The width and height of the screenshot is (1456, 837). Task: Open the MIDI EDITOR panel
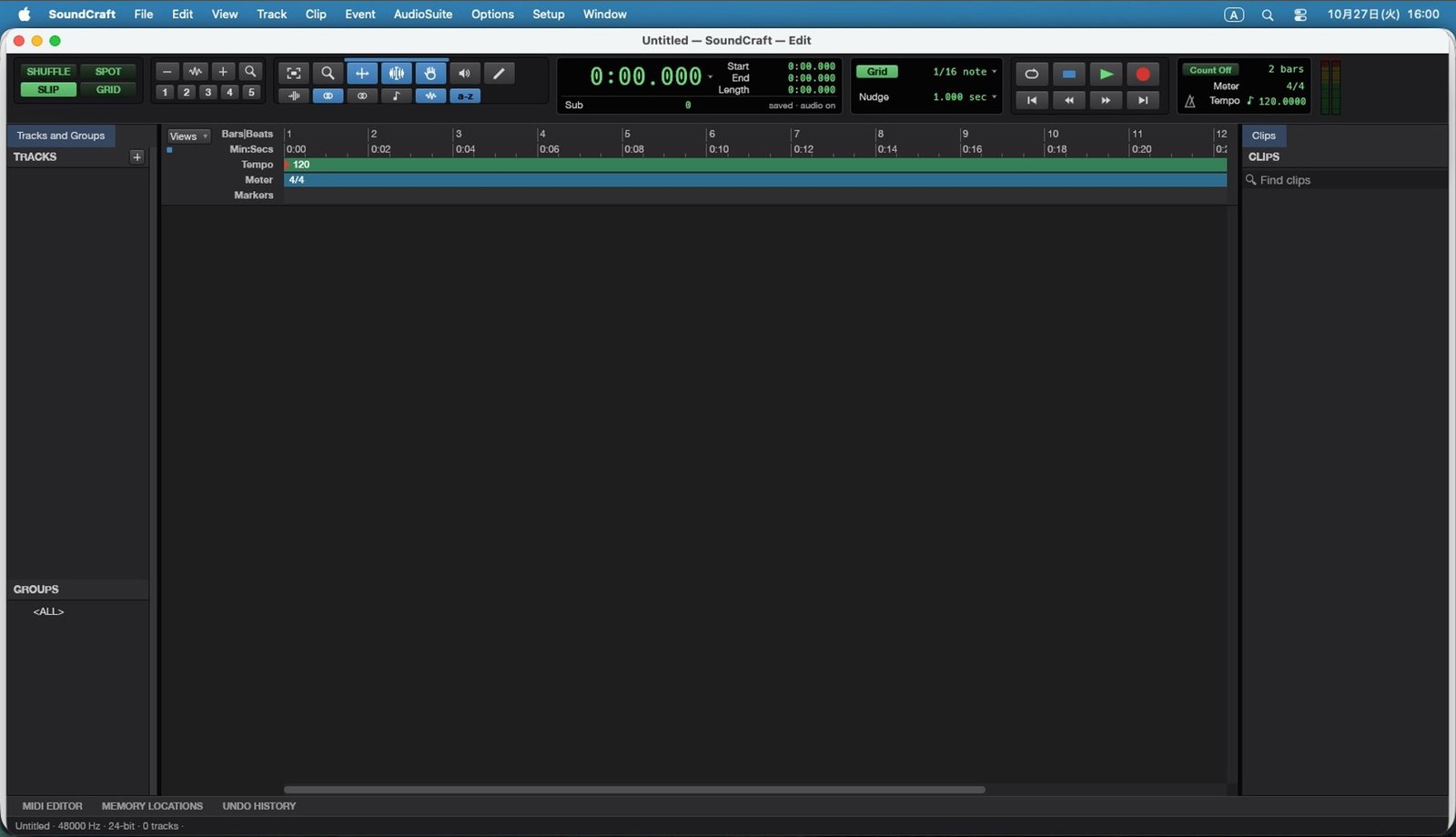pos(52,806)
